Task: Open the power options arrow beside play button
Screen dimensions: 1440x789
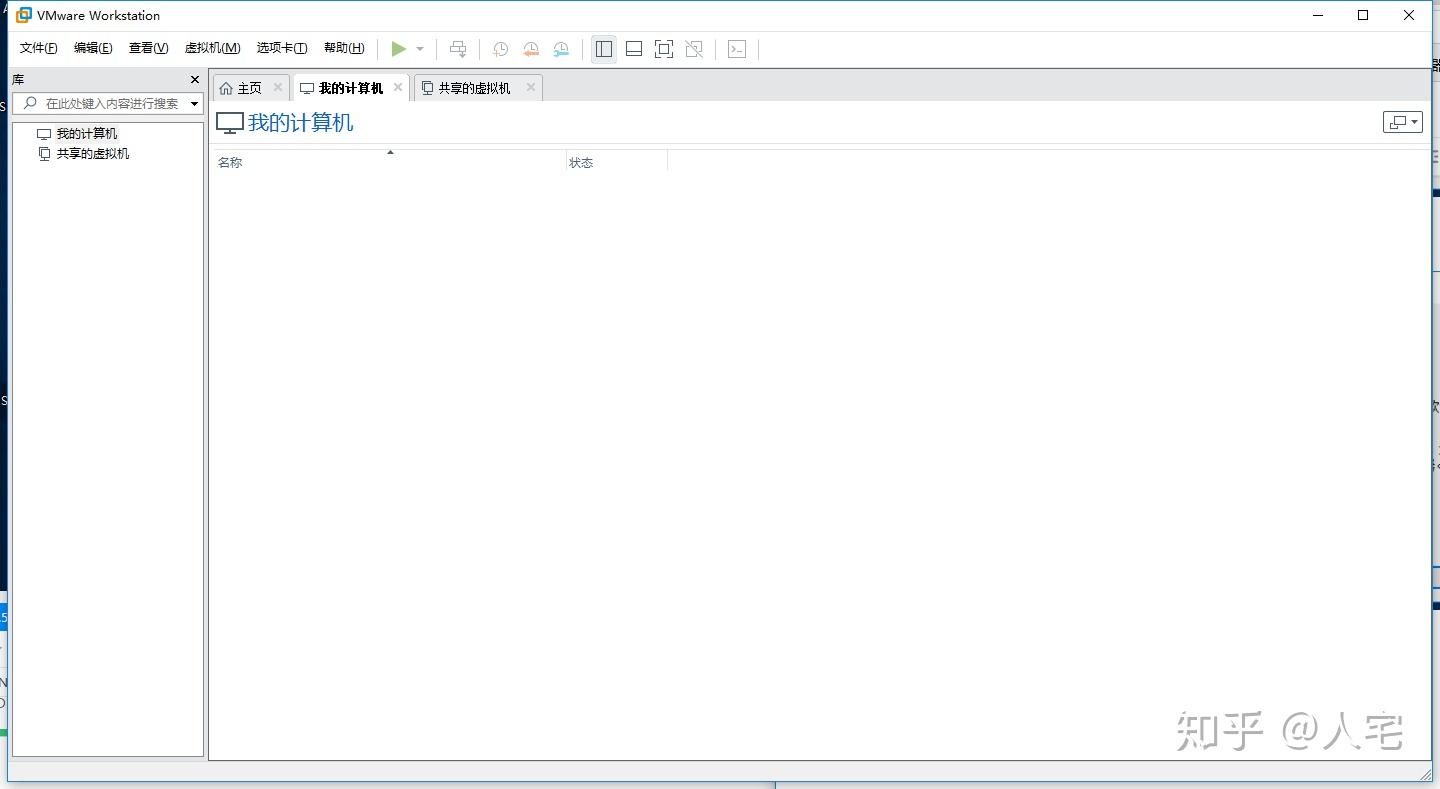Action: tap(420, 49)
